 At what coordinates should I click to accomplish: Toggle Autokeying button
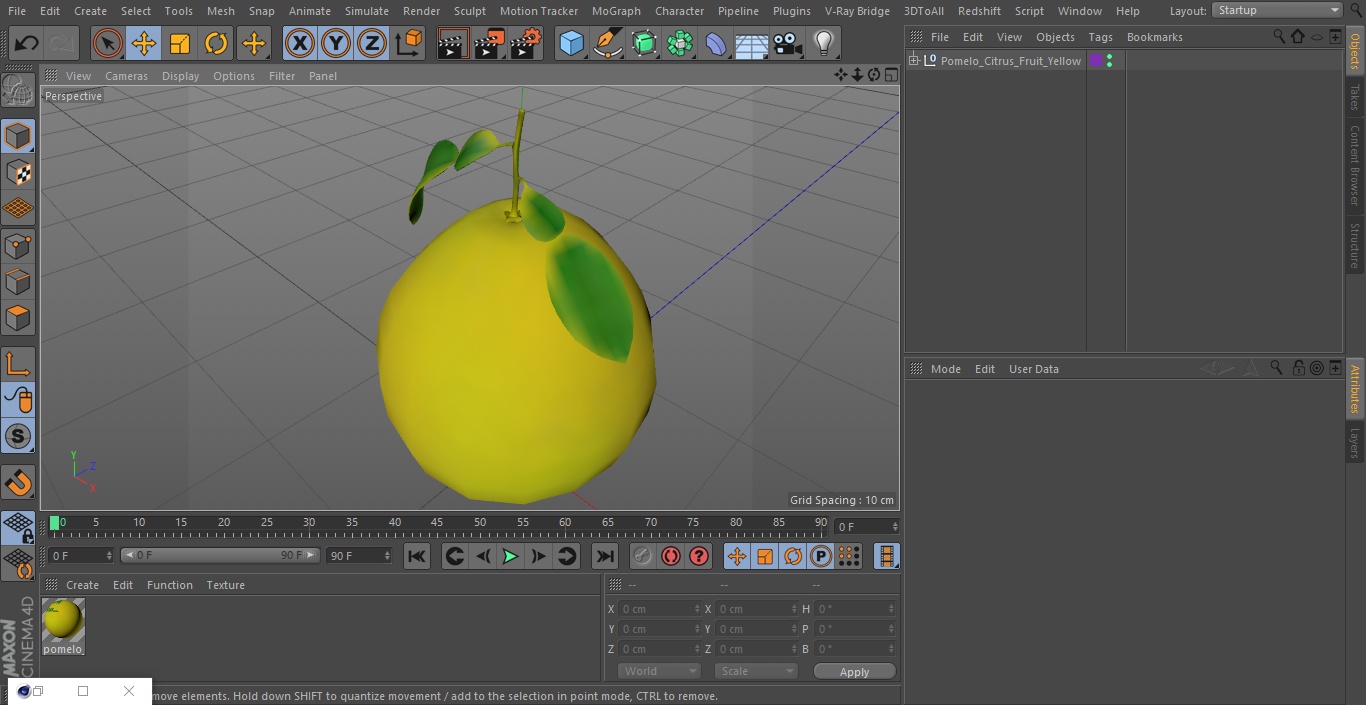click(x=671, y=556)
